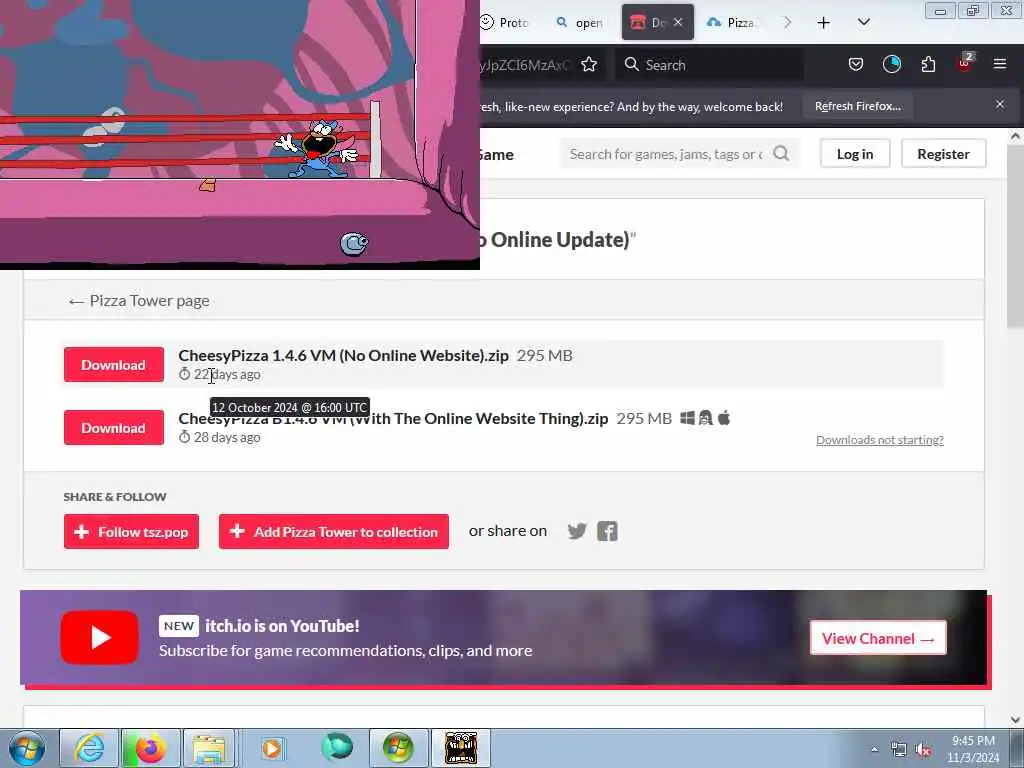
Task: Click the Log in button
Action: click(855, 153)
